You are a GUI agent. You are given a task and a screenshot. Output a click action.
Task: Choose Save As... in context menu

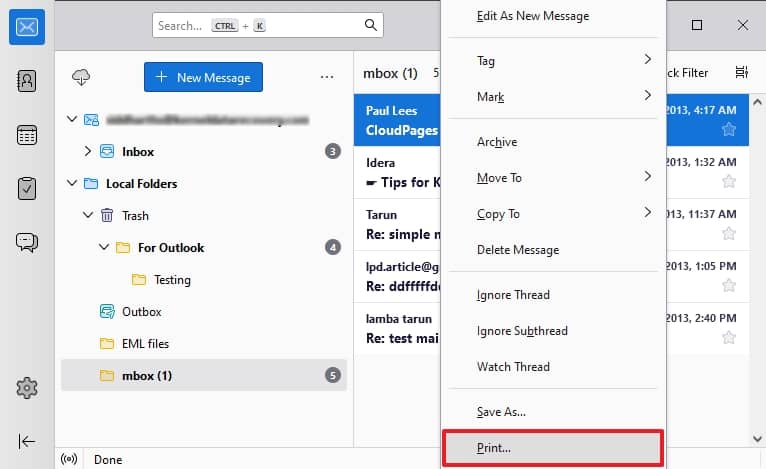pyautogui.click(x=553, y=412)
